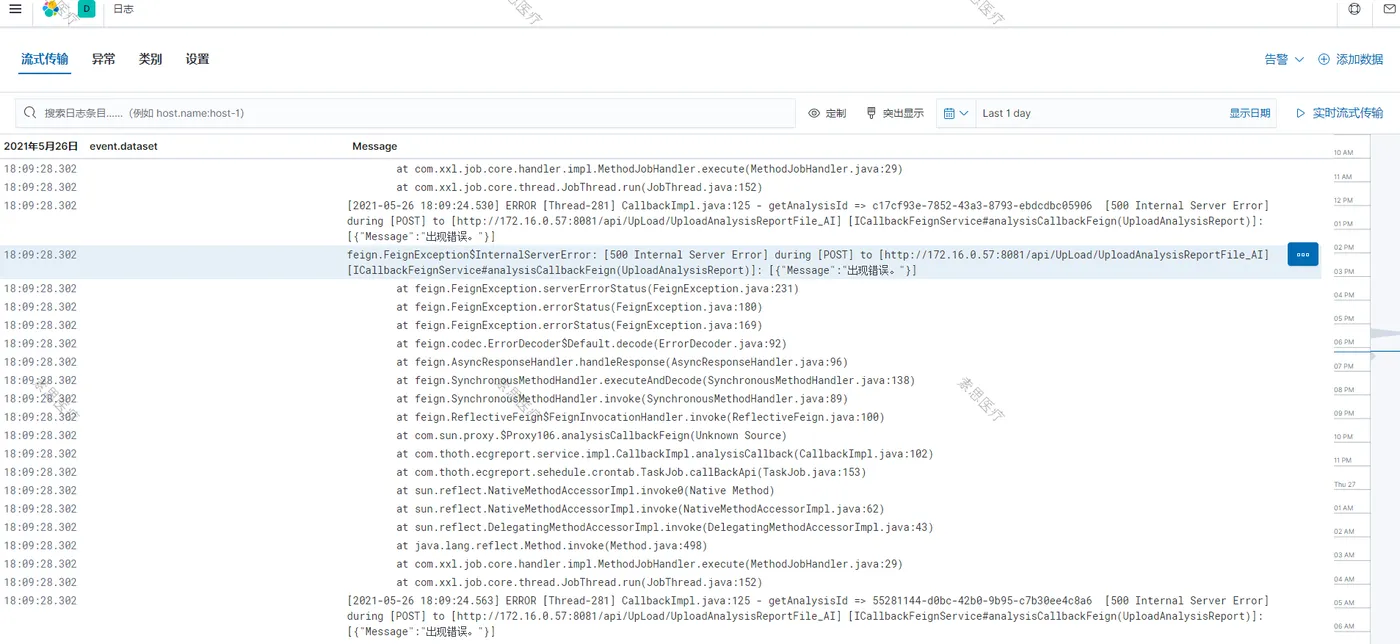Click the 日志 breadcrumb
This screenshot has width=1400, height=644.
[x=124, y=9]
